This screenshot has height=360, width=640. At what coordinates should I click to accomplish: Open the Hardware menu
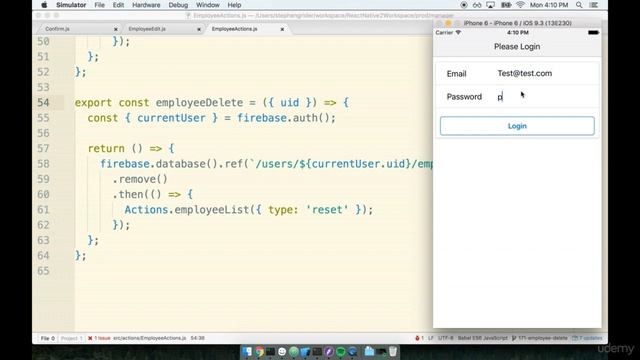point(146,5)
